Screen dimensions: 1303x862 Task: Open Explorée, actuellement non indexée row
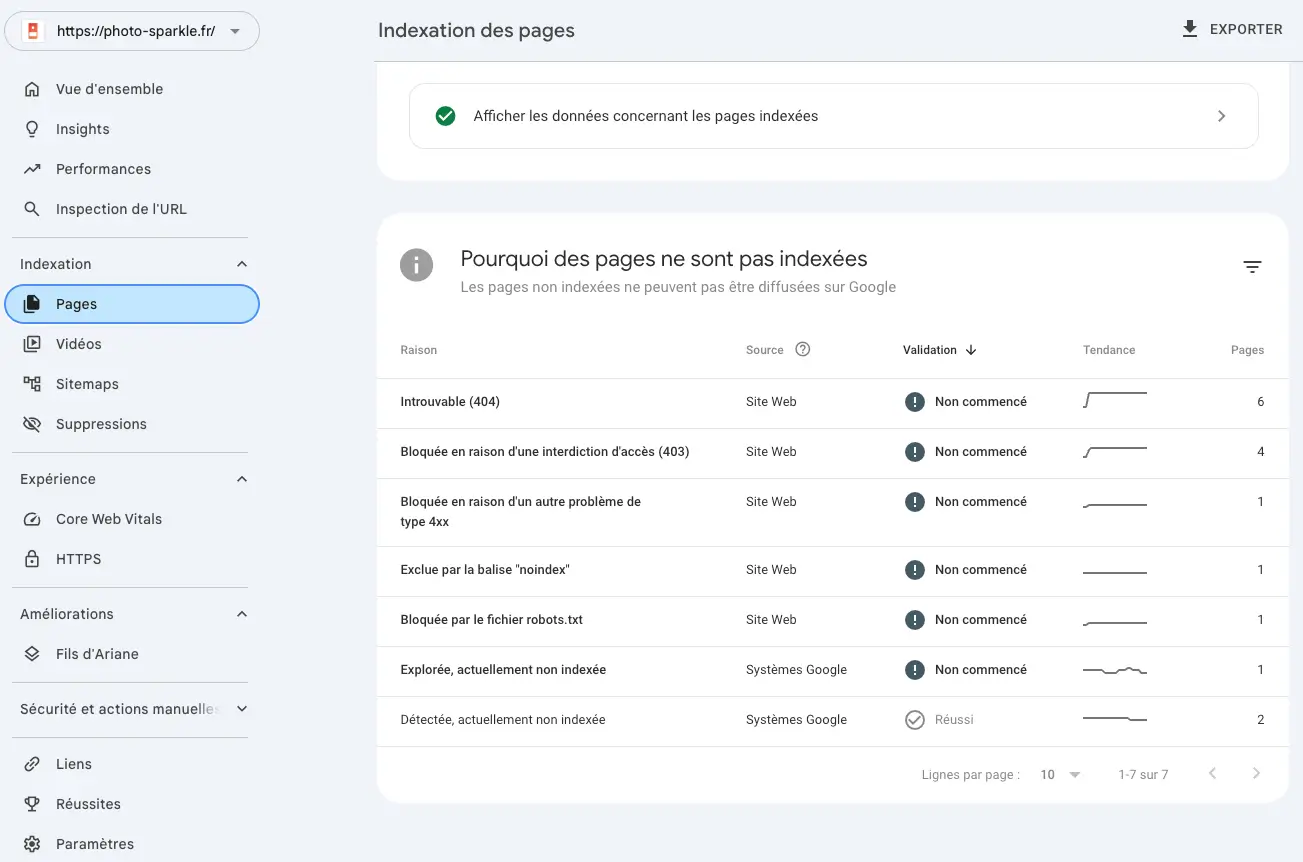832,670
